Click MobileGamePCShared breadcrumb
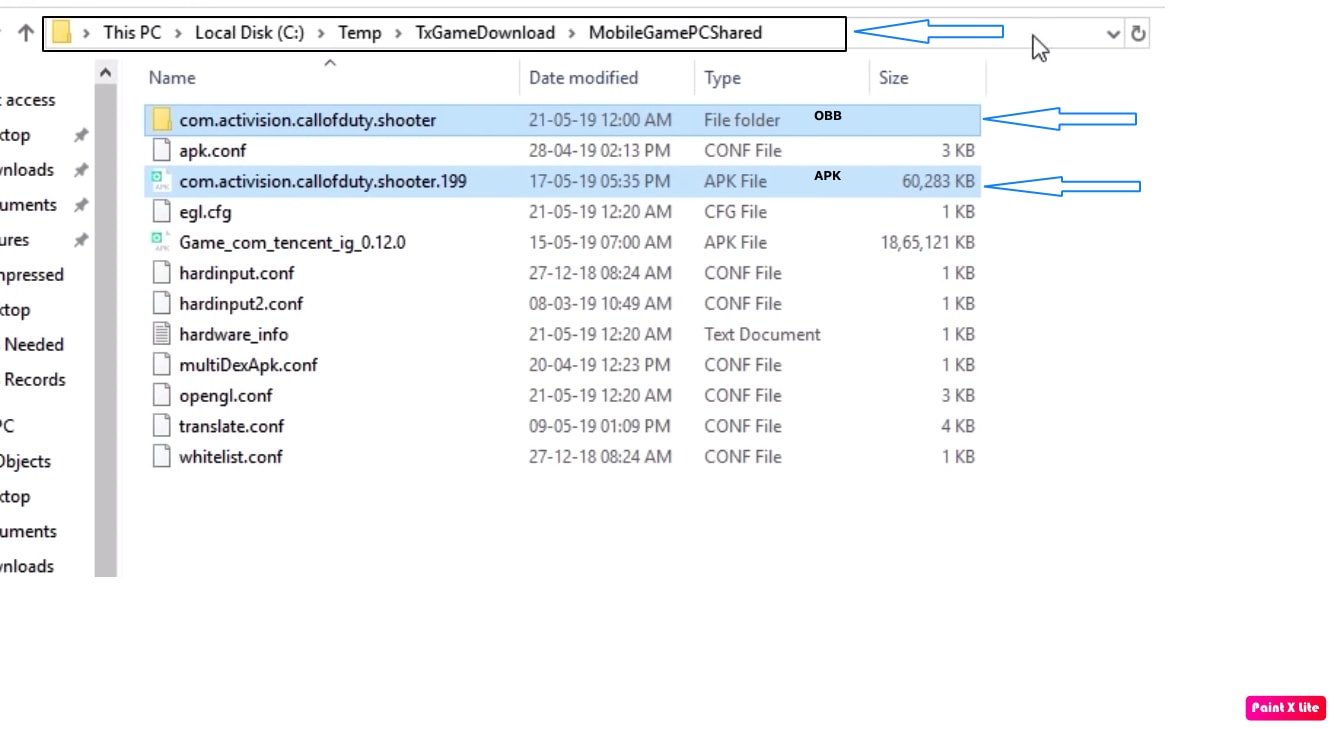 [x=675, y=33]
